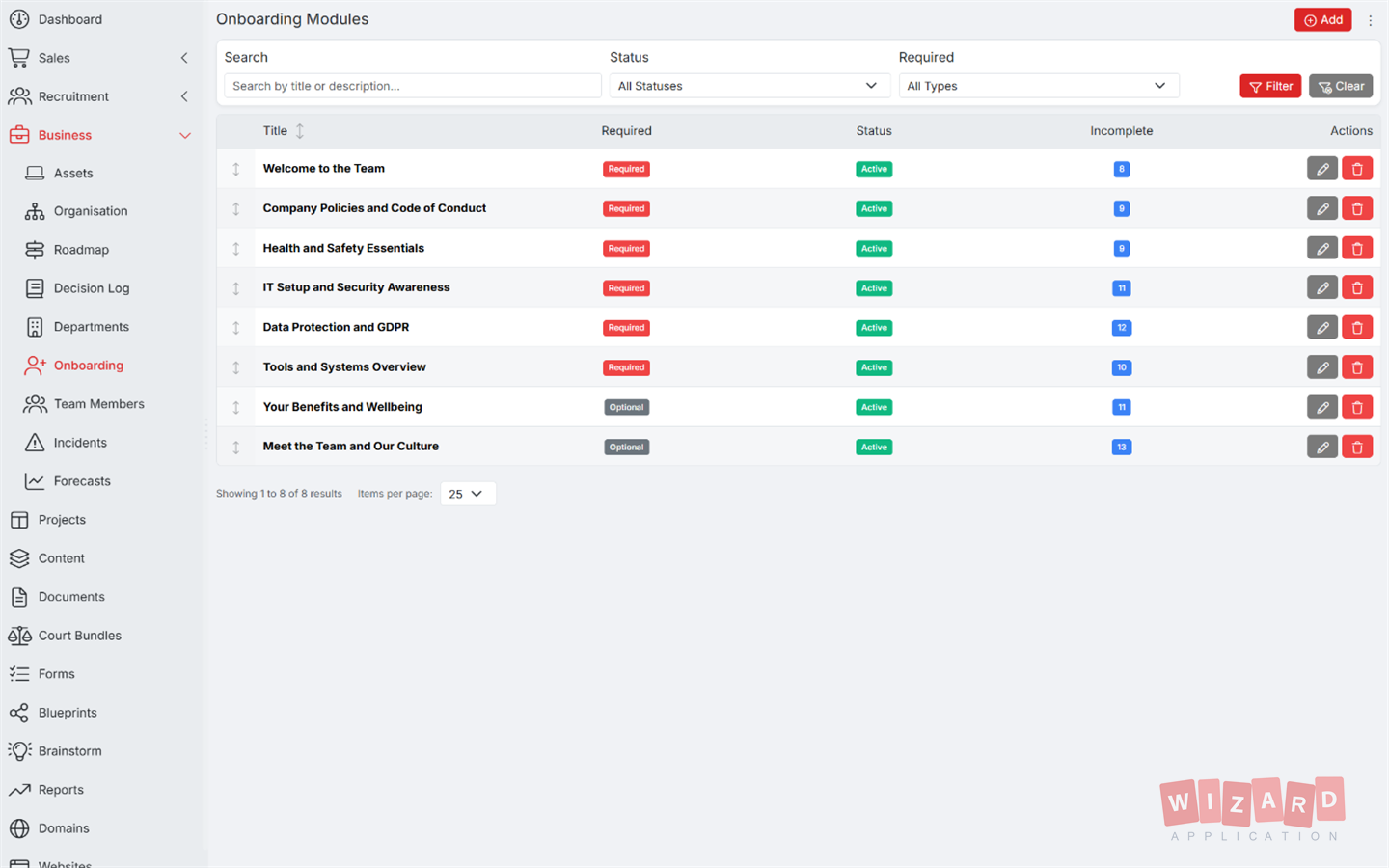Open Forecasts in the sidebar
Viewport: 1389px width, 868px height.
tap(82, 481)
